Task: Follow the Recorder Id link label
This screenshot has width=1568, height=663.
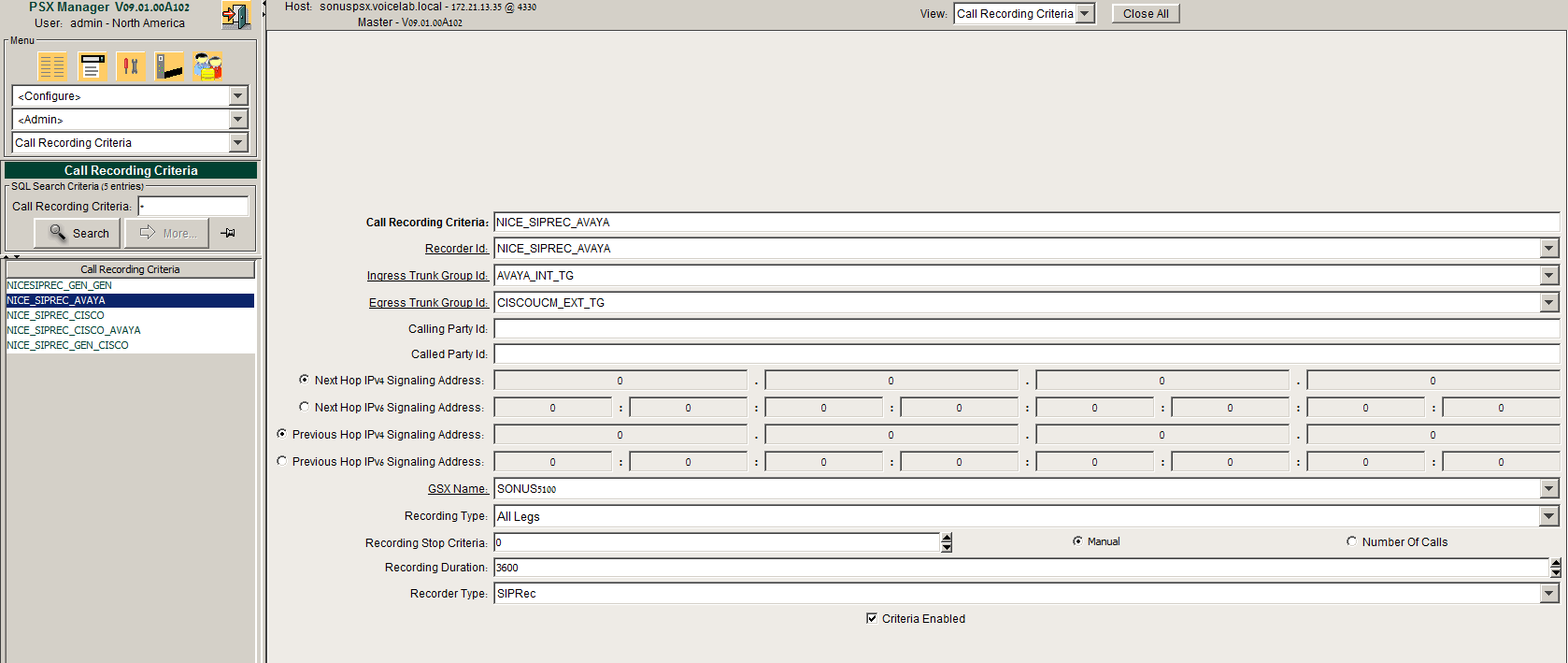Action: (456, 249)
